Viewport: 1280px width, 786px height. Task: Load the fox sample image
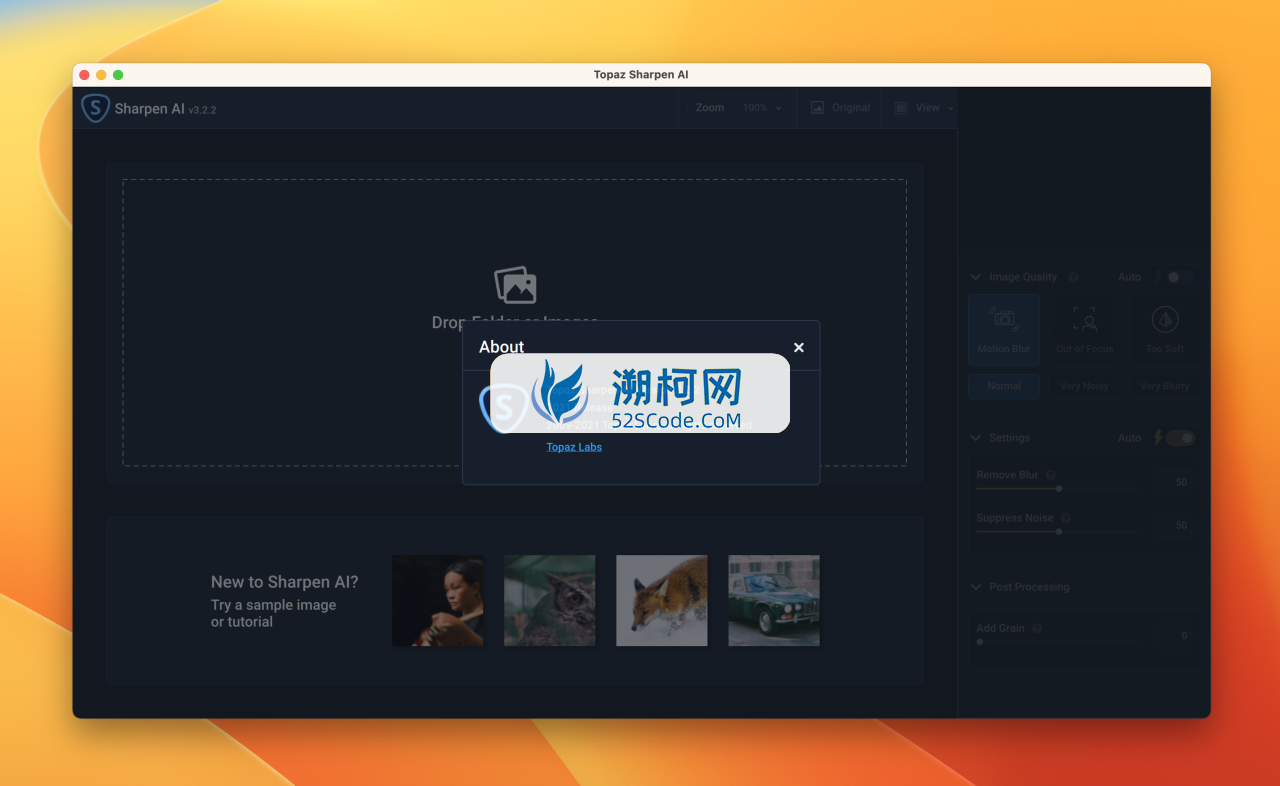pos(662,600)
